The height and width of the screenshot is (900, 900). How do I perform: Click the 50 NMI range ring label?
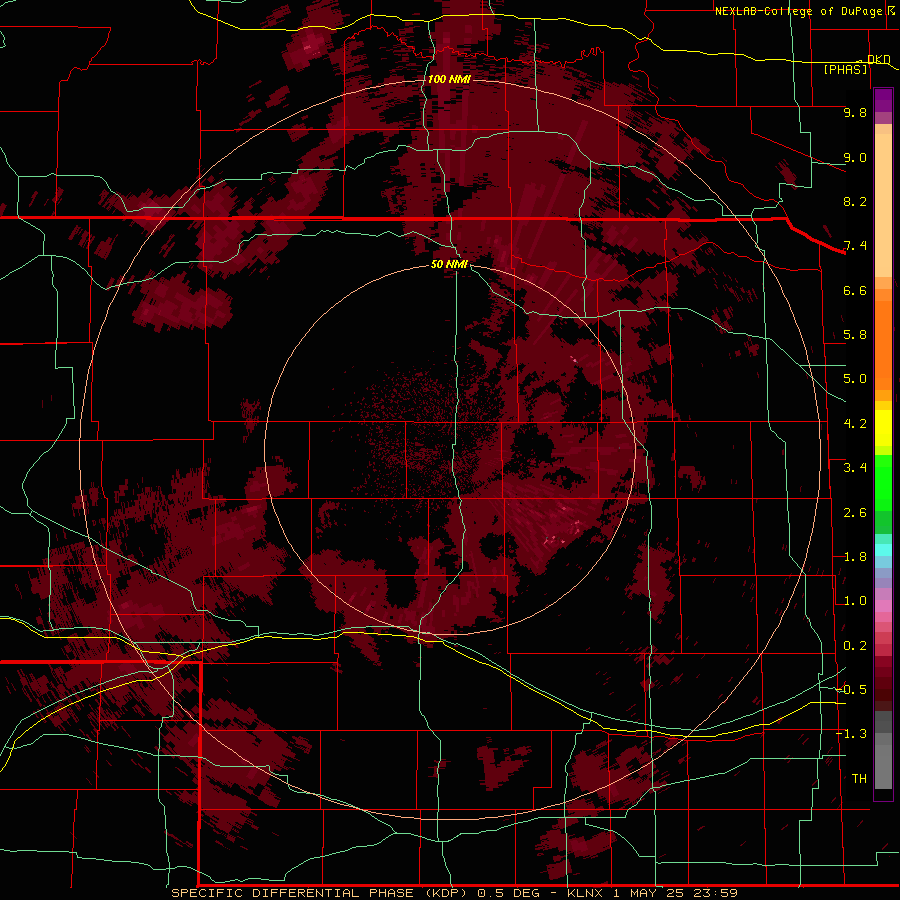click(x=449, y=264)
